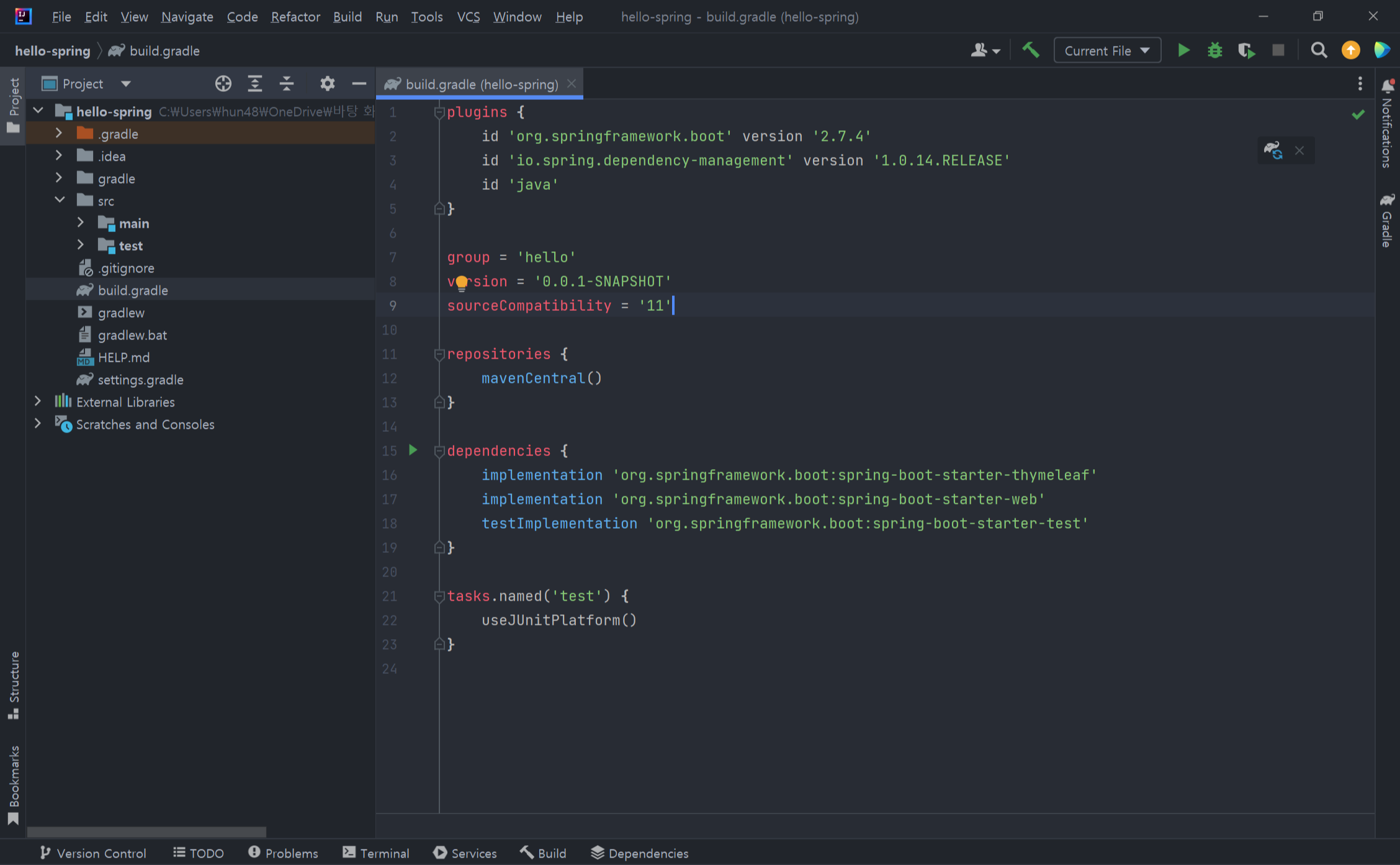
Task: Expand External Libraries node
Action: click(38, 401)
